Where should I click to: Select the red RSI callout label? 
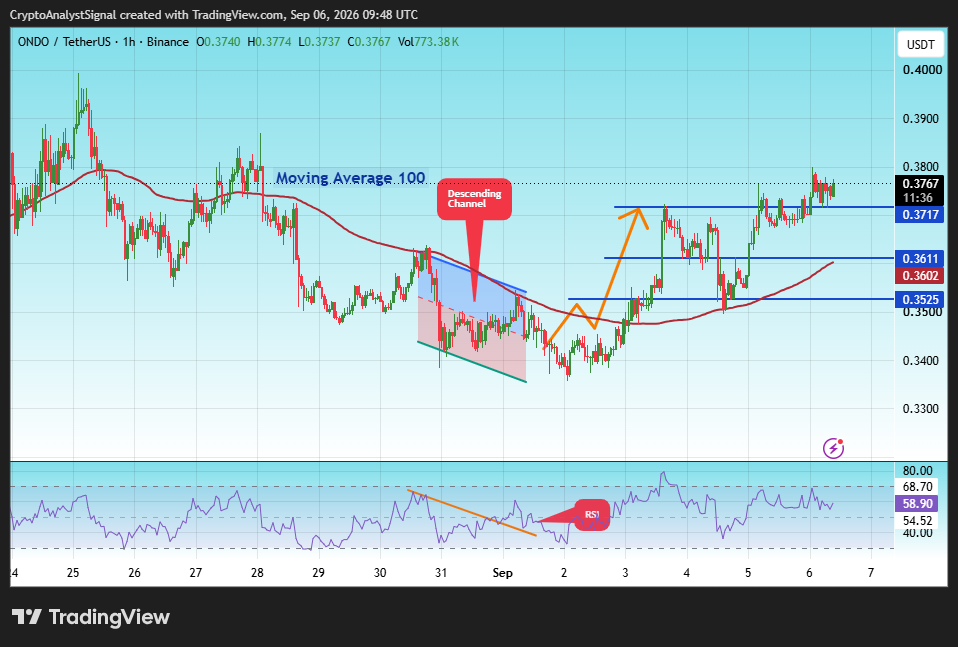[x=592, y=514]
